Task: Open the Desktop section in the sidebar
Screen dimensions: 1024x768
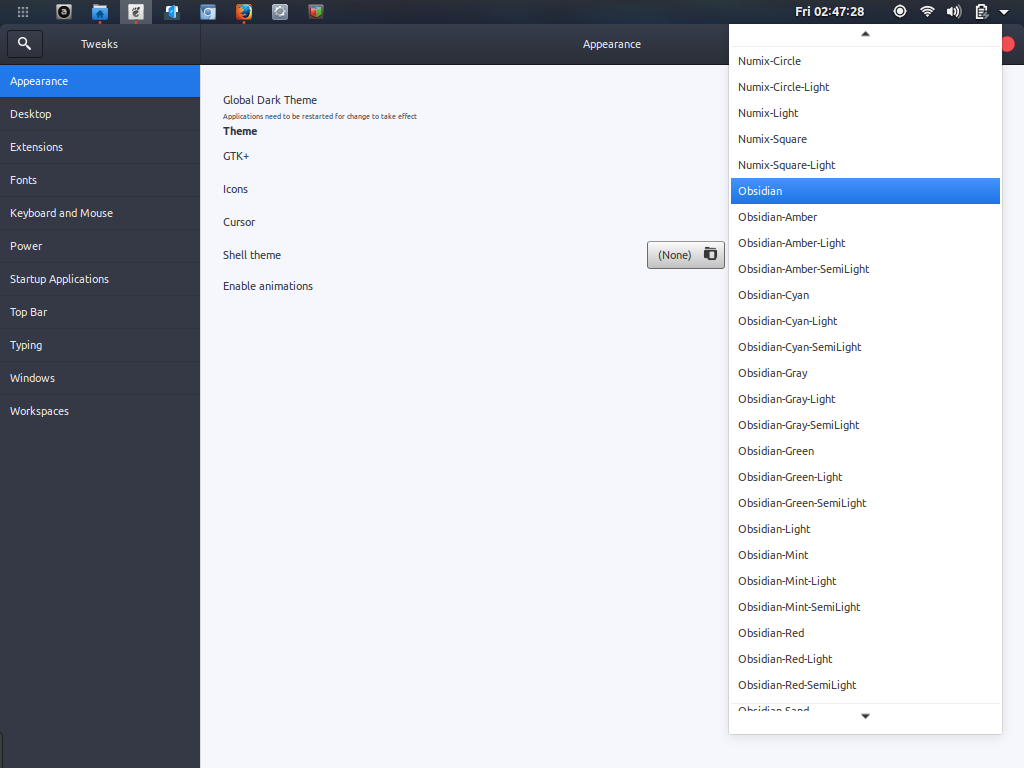Action: 100,114
